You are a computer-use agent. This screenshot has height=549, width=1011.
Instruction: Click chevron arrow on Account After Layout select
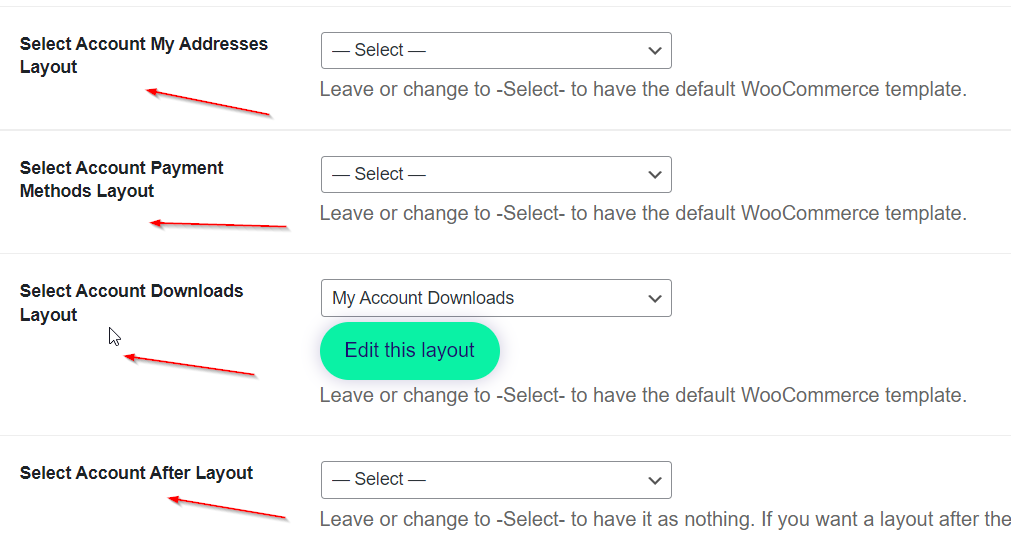click(x=655, y=480)
